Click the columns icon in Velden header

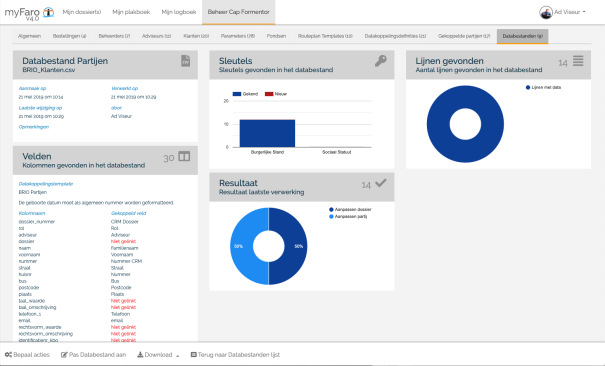tap(184, 157)
